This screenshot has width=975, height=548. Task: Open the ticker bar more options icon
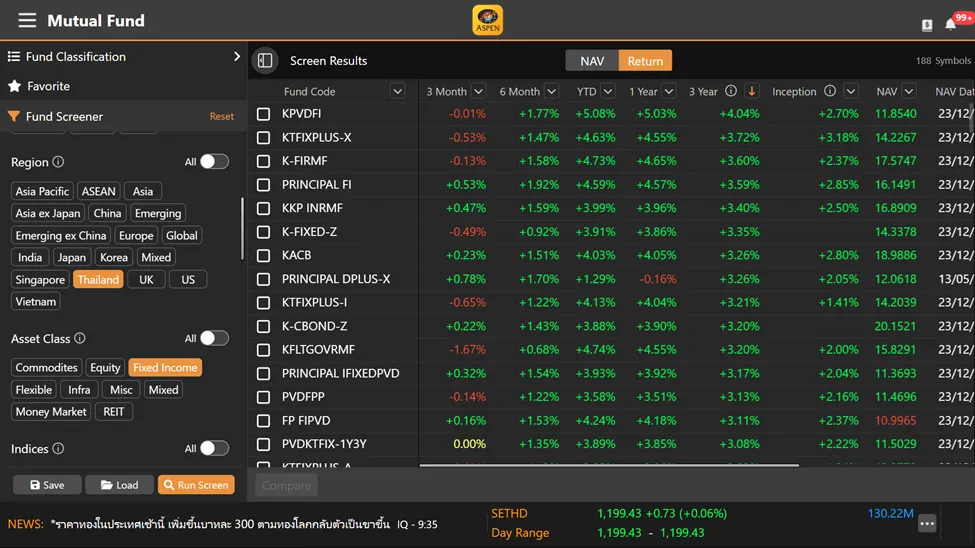tap(927, 523)
